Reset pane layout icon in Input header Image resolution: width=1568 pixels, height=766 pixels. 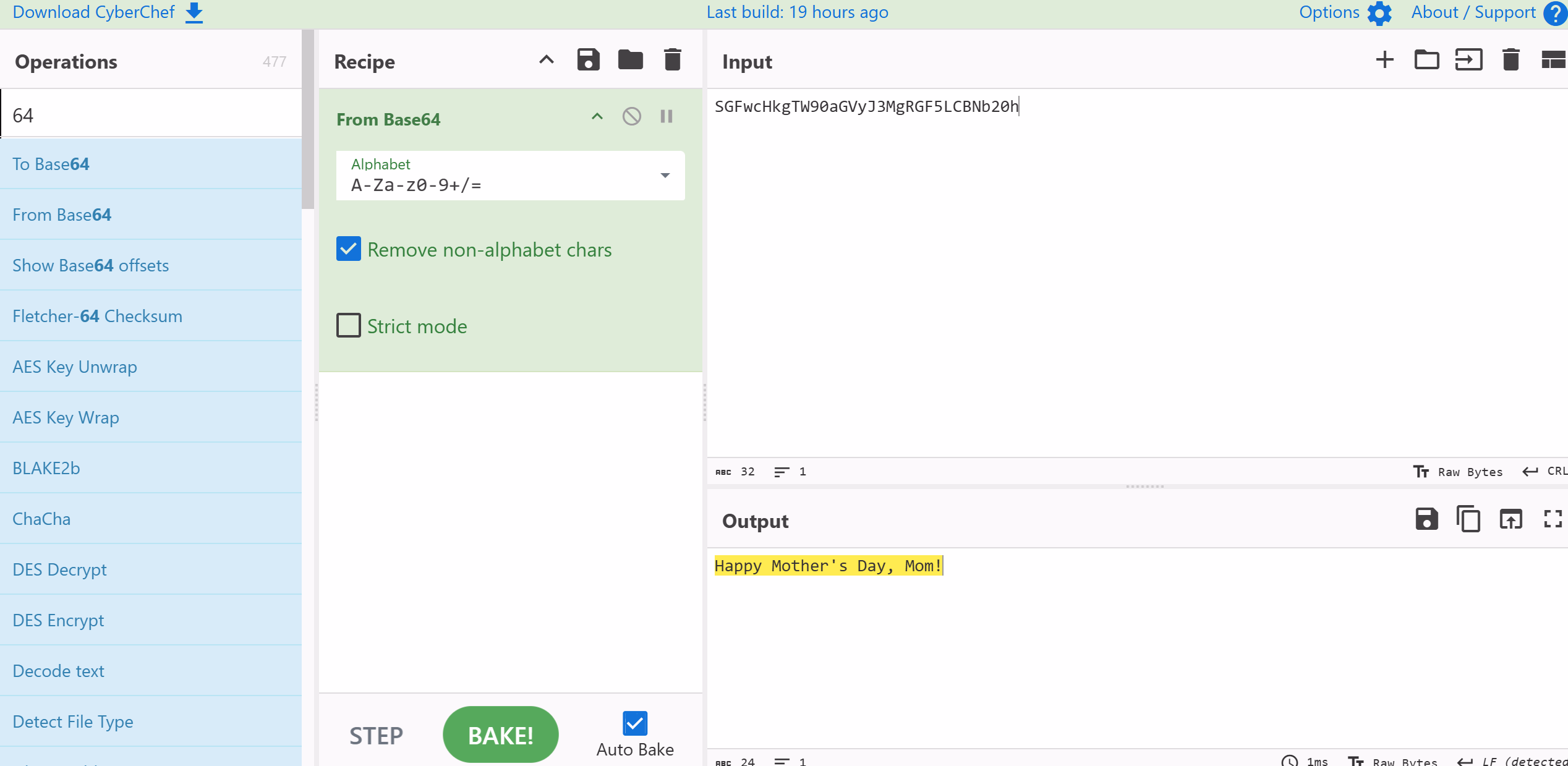(1554, 60)
